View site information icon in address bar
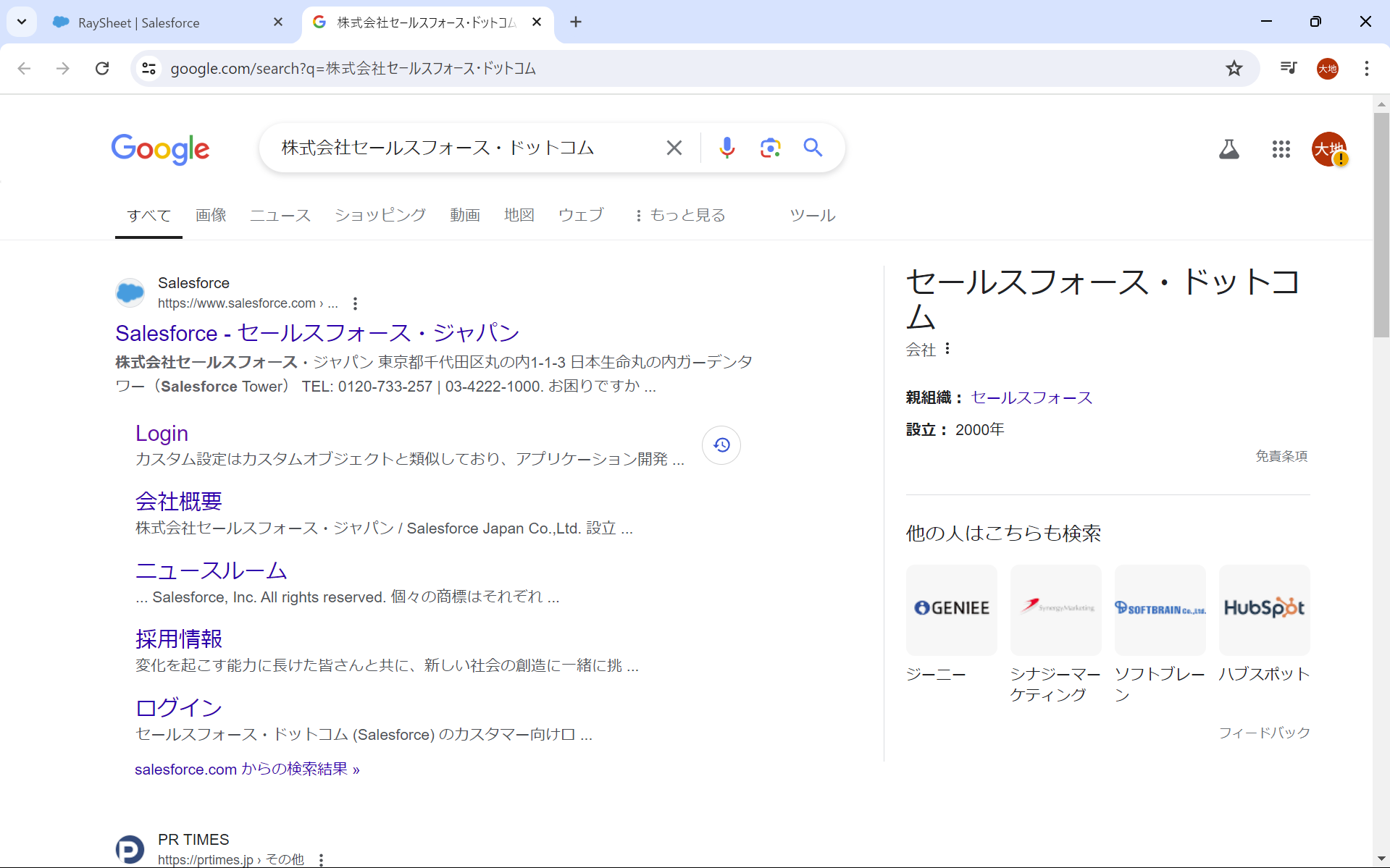The width and height of the screenshot is (1390, 868). (x=148, y=68)
